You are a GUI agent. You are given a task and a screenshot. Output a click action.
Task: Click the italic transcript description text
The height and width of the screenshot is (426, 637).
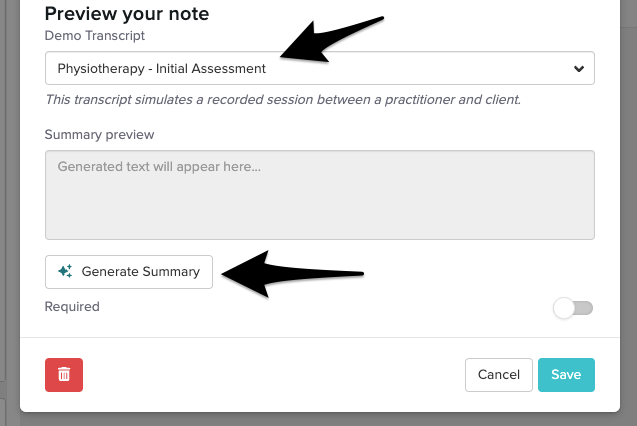pyautogui.click(x=282, y=100)
